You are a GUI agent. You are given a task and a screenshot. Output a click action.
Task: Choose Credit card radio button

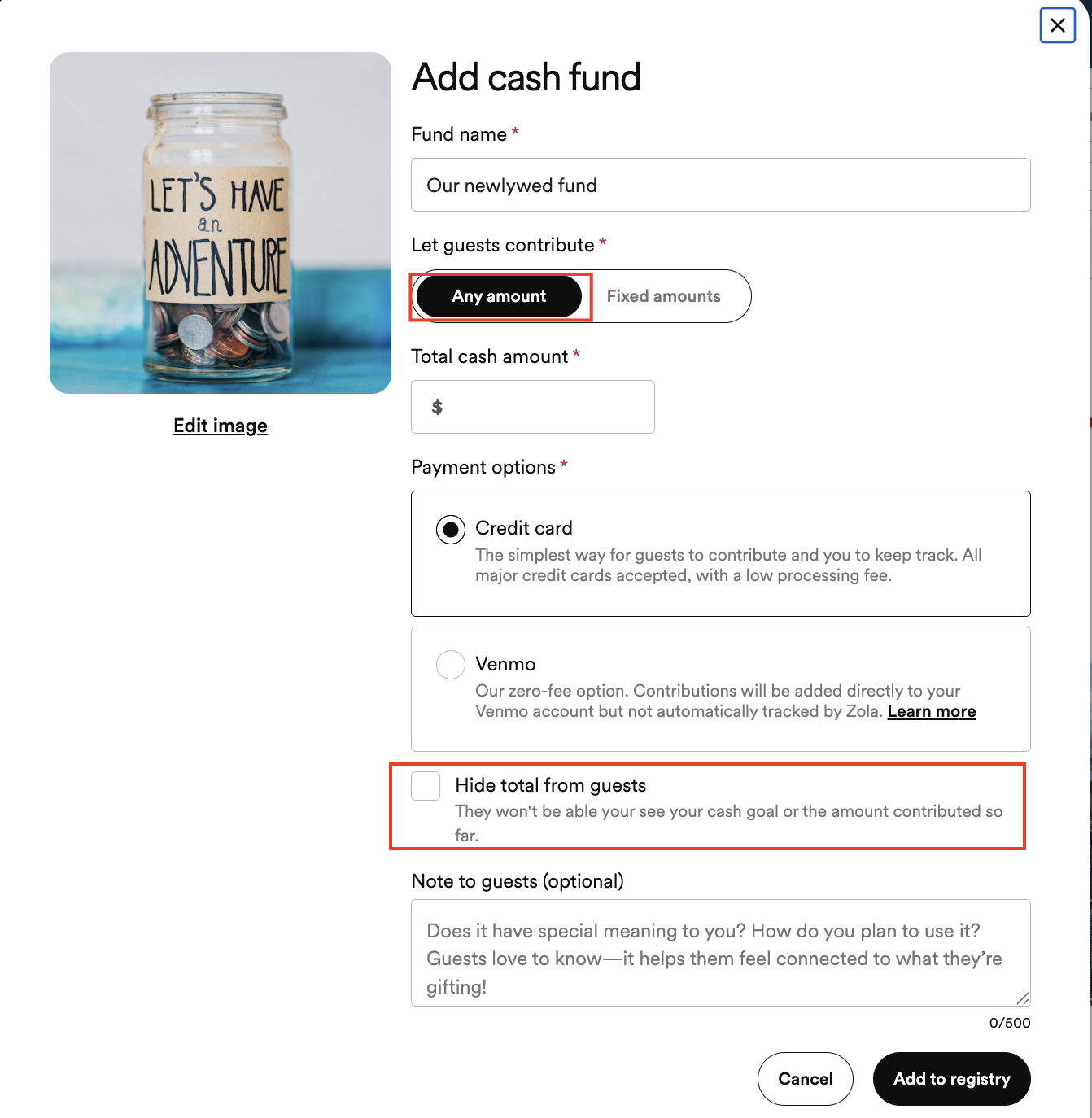click(451, 529)
